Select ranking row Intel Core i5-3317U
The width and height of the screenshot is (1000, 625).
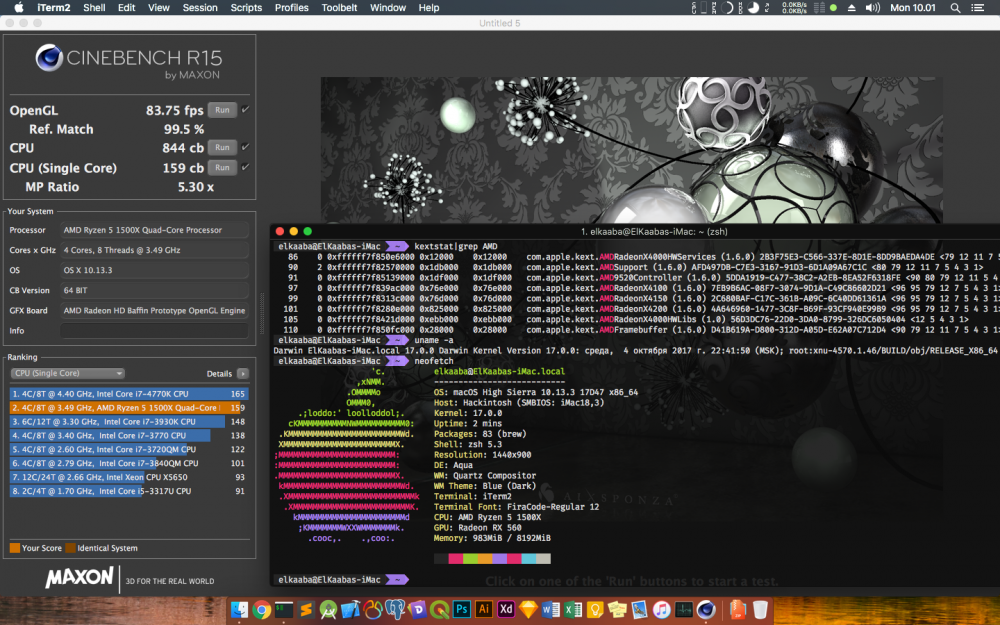(129, 491)
